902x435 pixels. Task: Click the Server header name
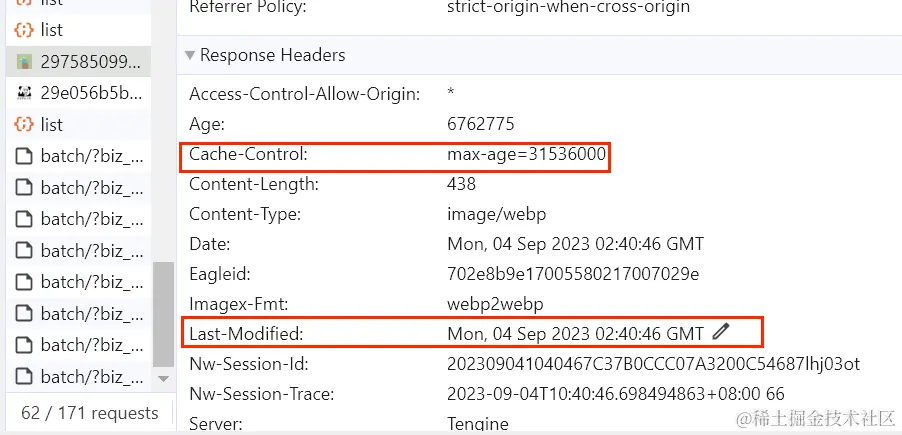(x=216, y=425)
